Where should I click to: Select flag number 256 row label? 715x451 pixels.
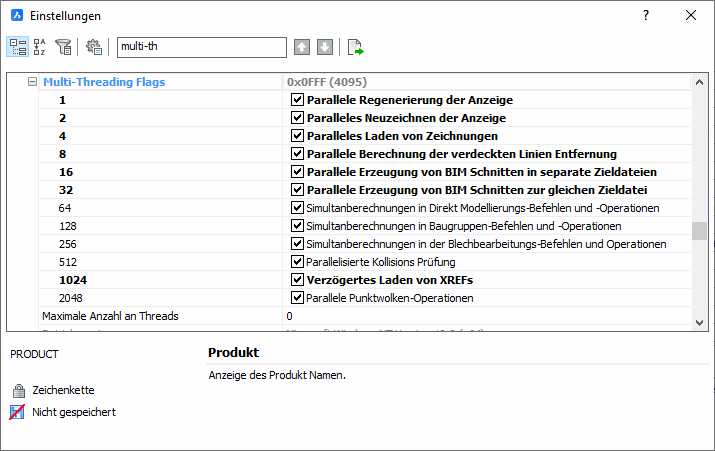point(67,244)
